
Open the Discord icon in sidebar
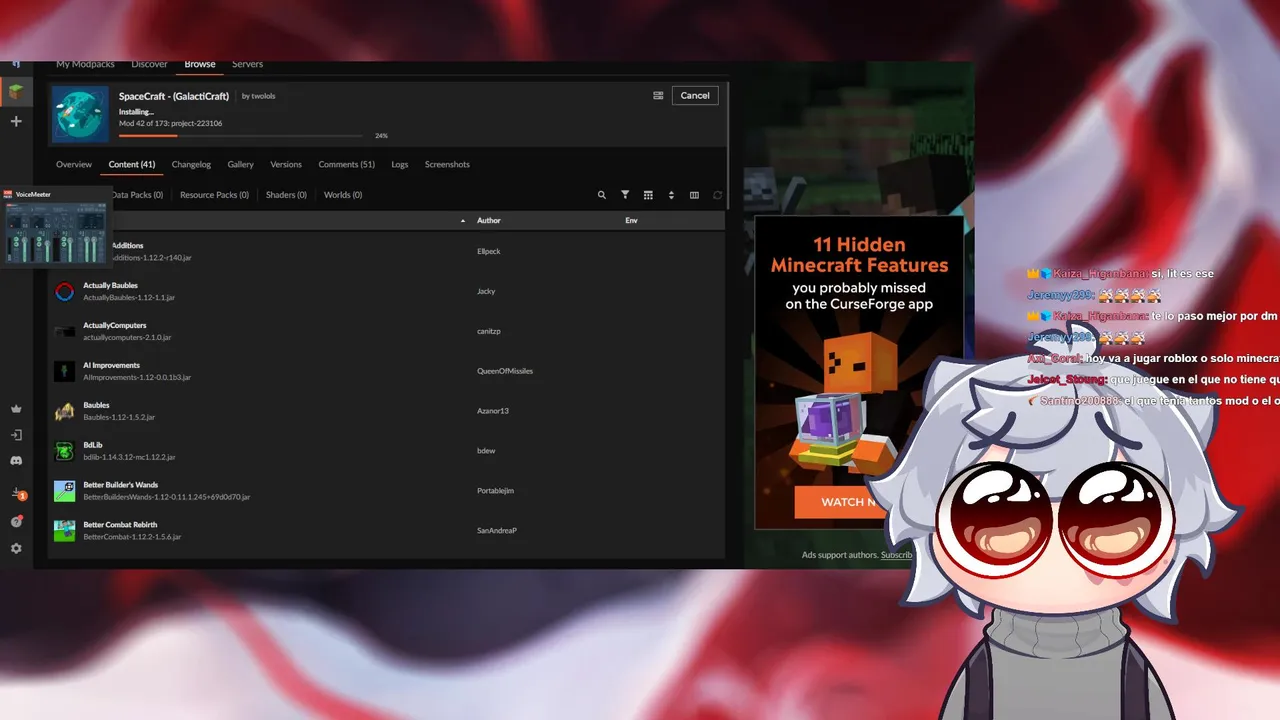[x=16, y=461]
